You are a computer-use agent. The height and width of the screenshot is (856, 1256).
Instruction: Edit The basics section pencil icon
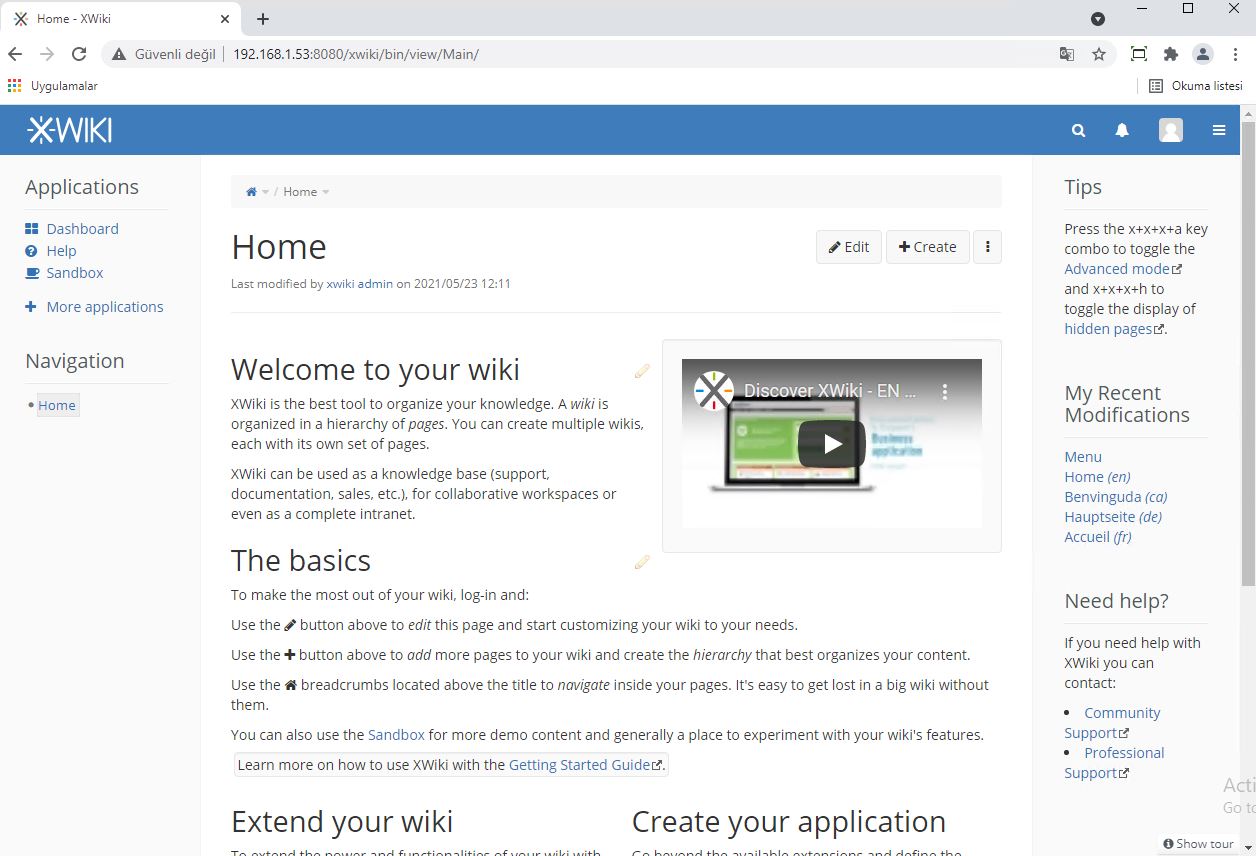pos(641,562)
